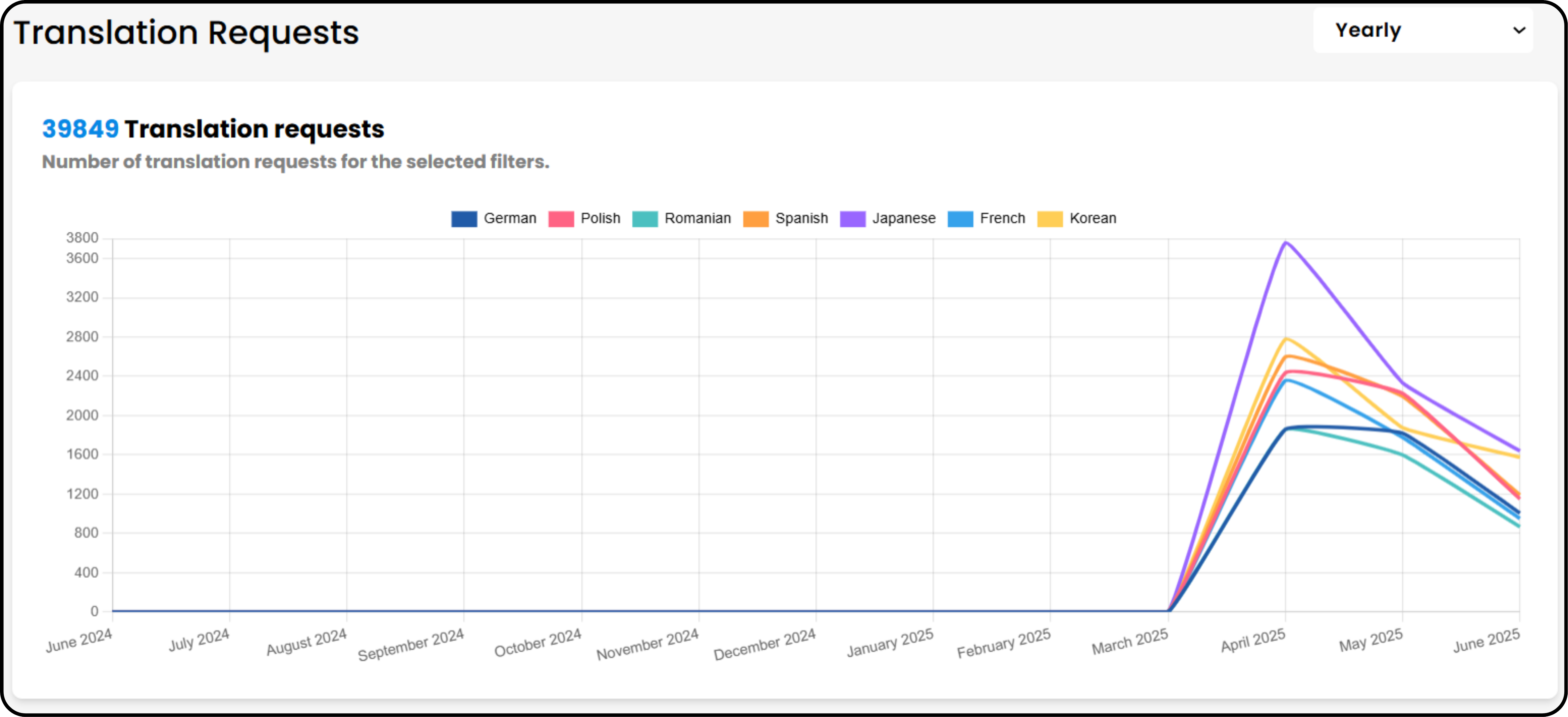Click the 39849 total requests number
Image resolution: width=1568 pixels, height=717 pixels.
pos(80,129)
